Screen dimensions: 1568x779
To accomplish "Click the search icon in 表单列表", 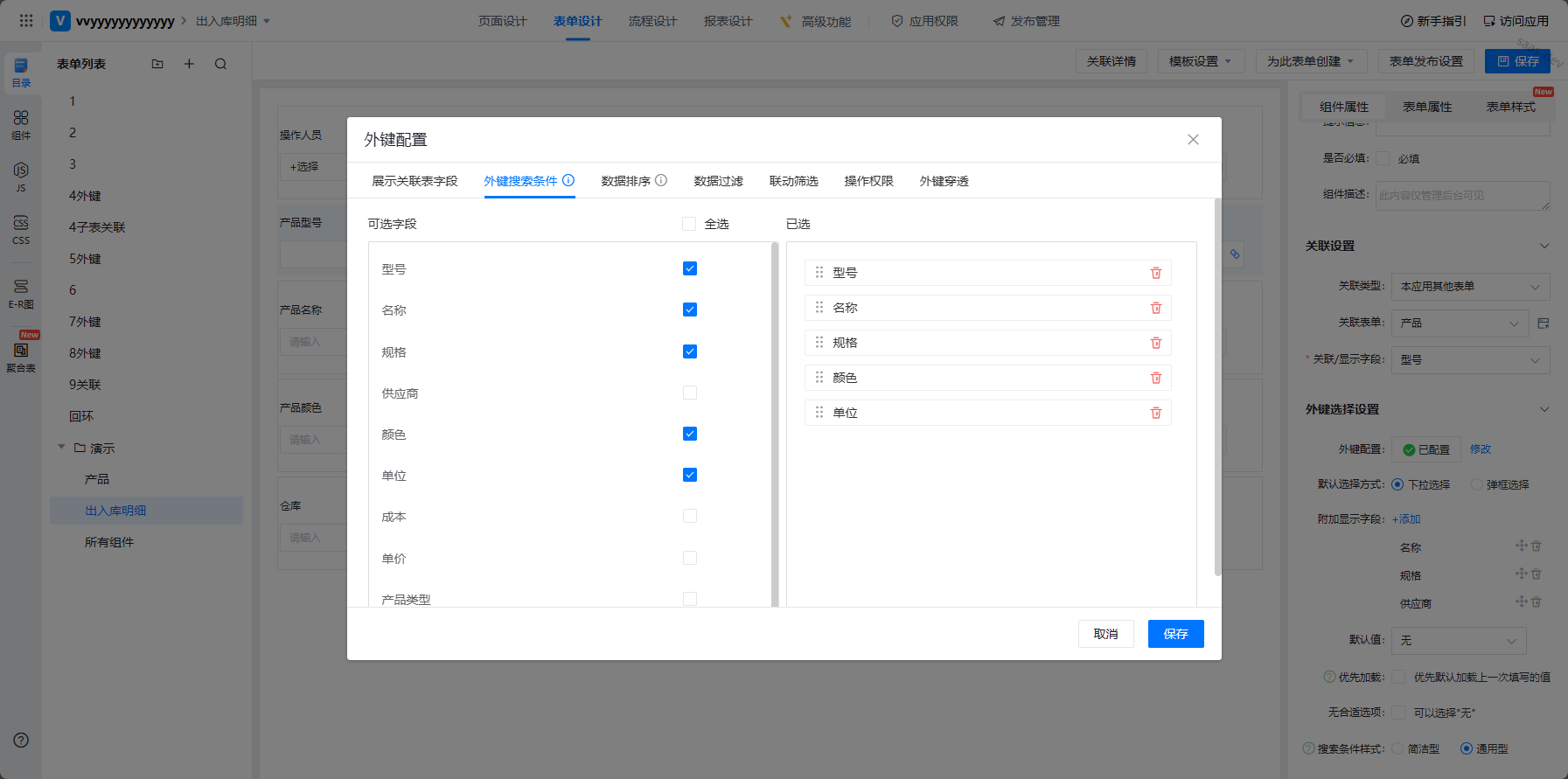I will coord(220,64).
